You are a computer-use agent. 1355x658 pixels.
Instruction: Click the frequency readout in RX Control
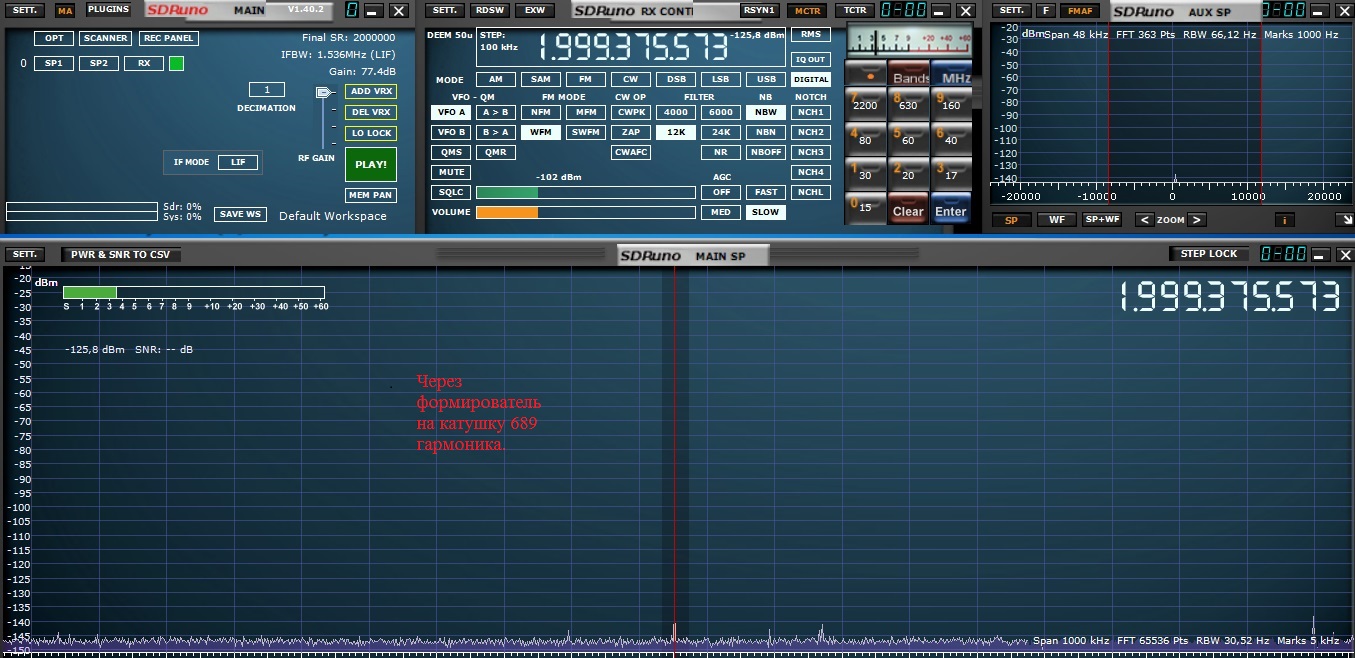634,47
